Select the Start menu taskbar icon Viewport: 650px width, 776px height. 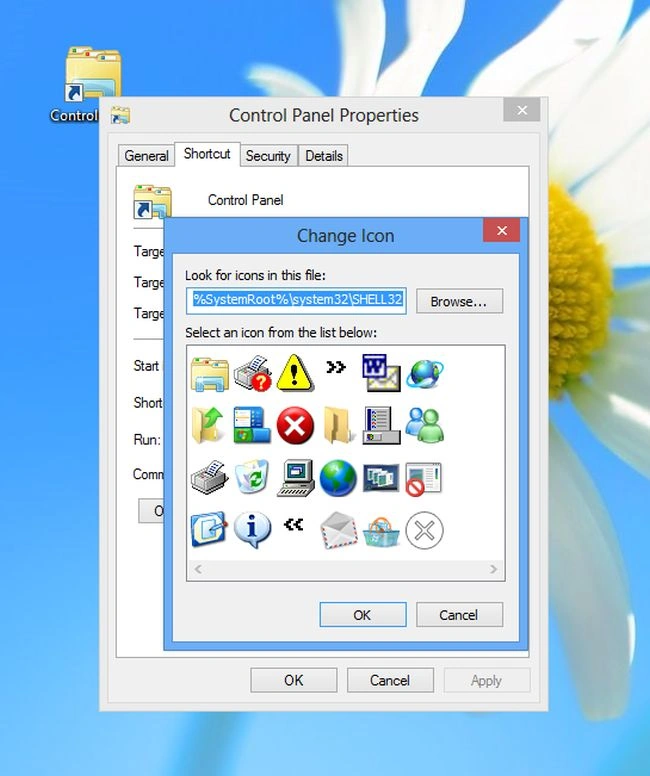[252, 425]
